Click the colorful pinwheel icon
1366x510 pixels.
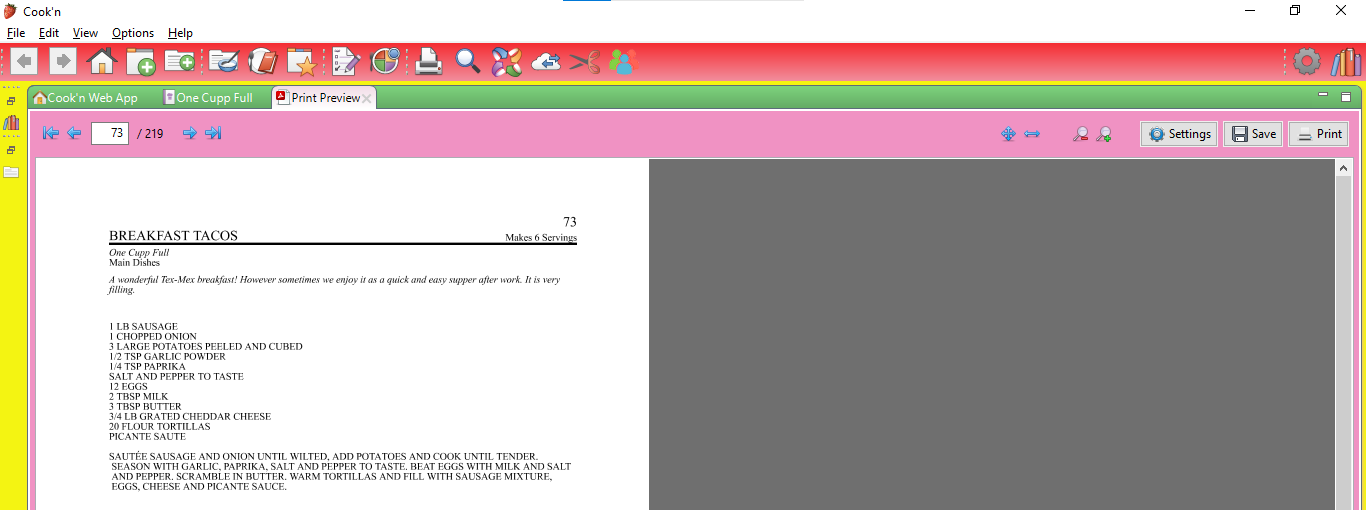pos(506,62)
